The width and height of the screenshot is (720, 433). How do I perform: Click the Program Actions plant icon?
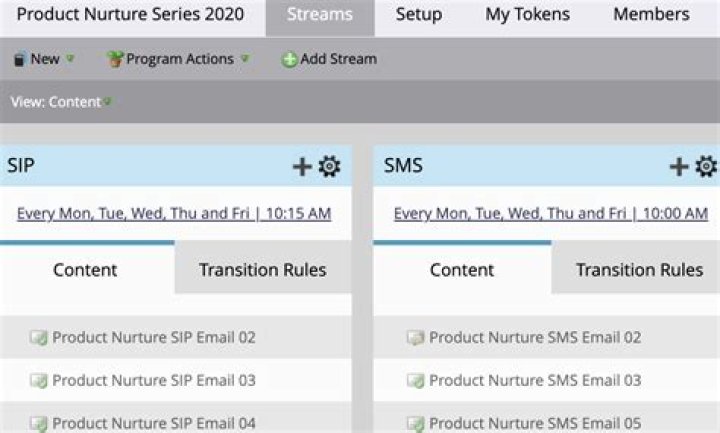115,59
